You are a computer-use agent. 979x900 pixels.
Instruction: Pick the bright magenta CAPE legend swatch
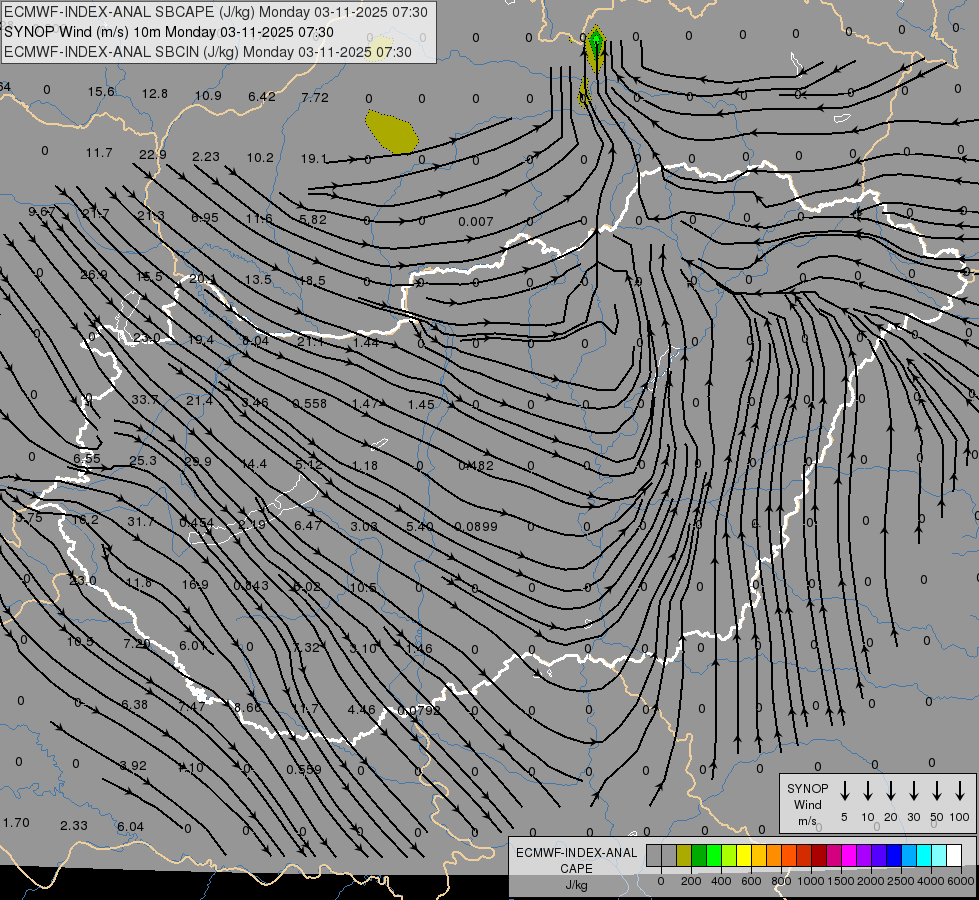click(x=849, y=855)
